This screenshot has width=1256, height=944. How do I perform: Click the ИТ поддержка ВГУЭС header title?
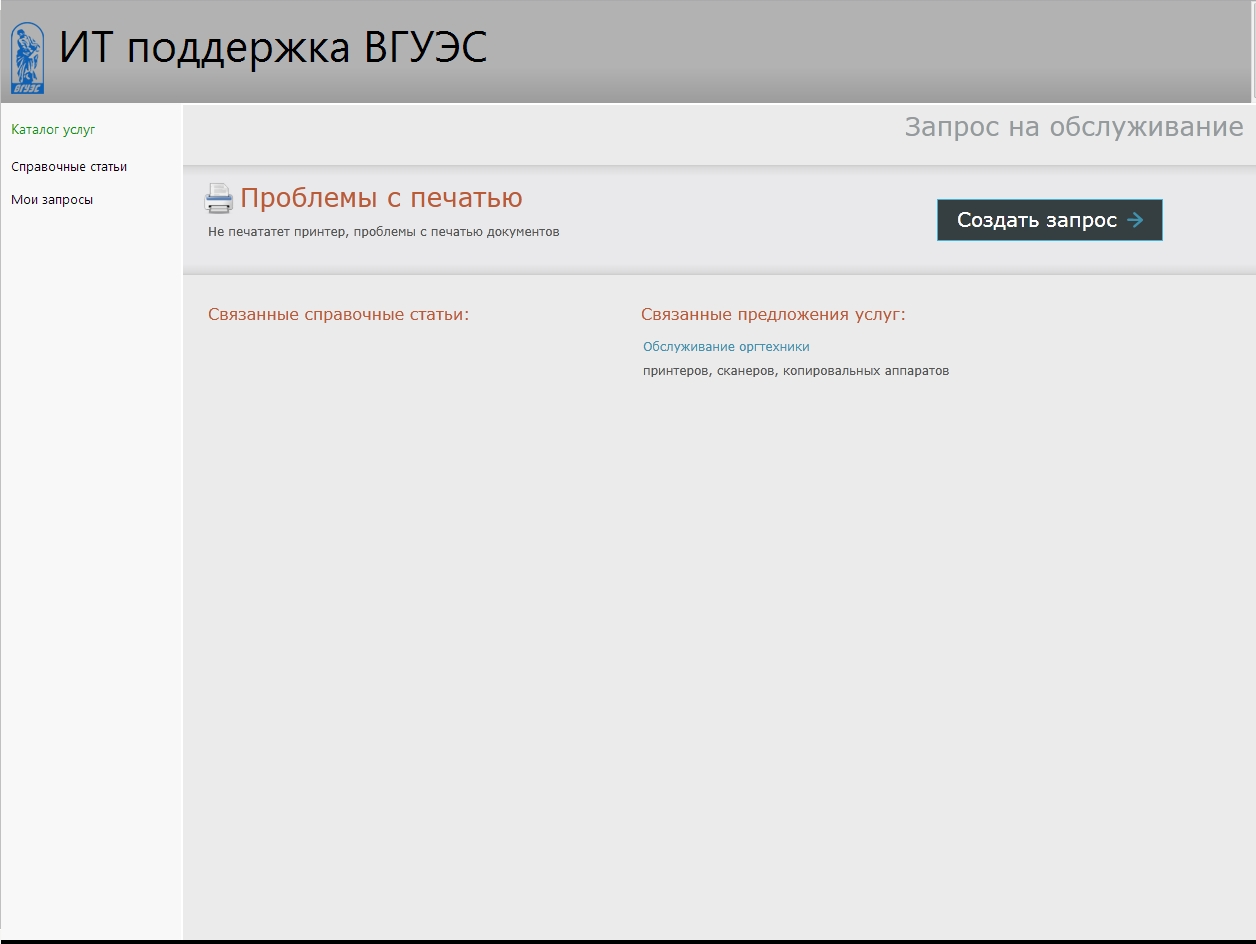[273, 49]
